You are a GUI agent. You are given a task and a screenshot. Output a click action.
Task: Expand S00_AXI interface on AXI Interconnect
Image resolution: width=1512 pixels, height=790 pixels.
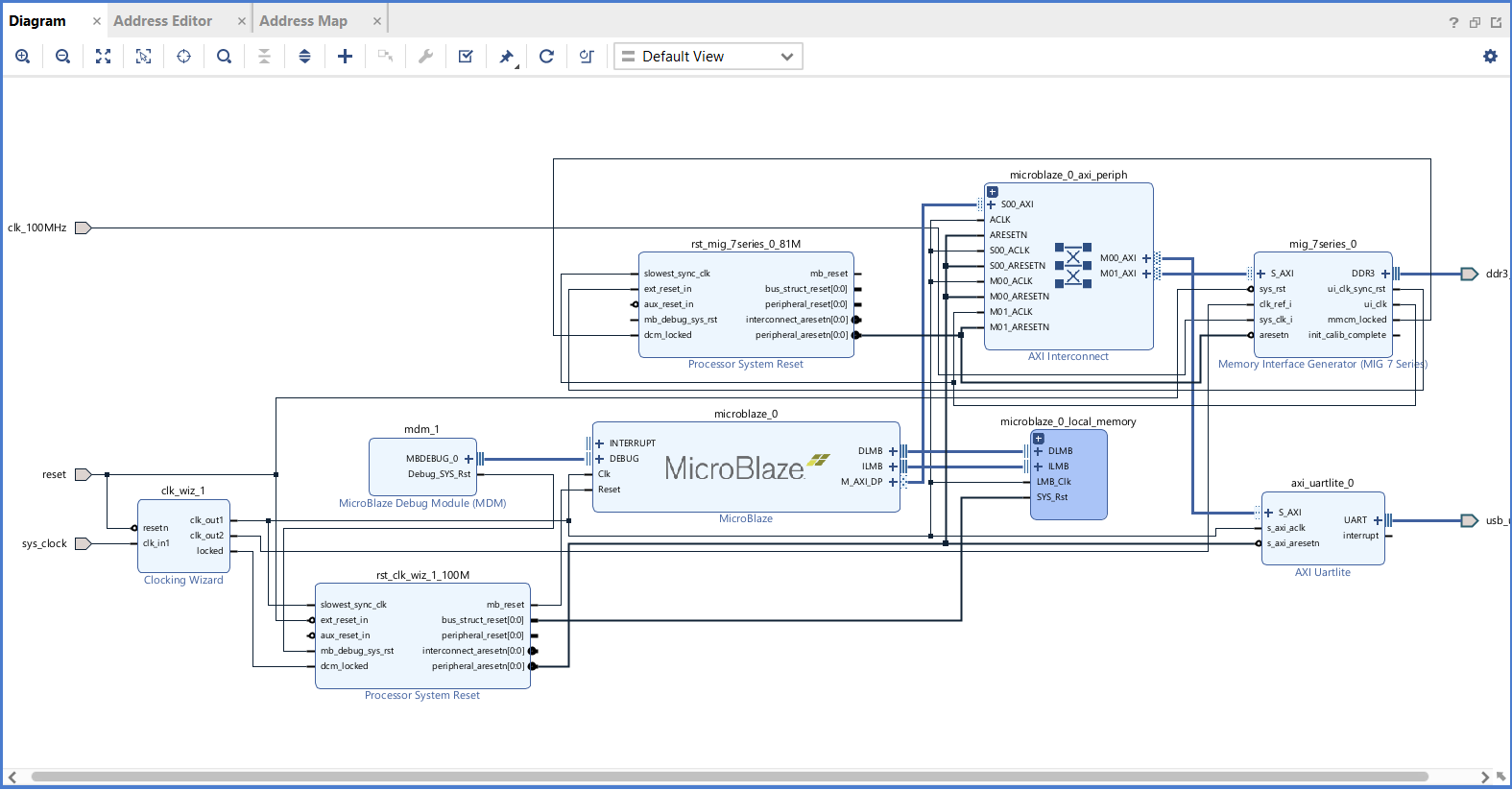992,204
